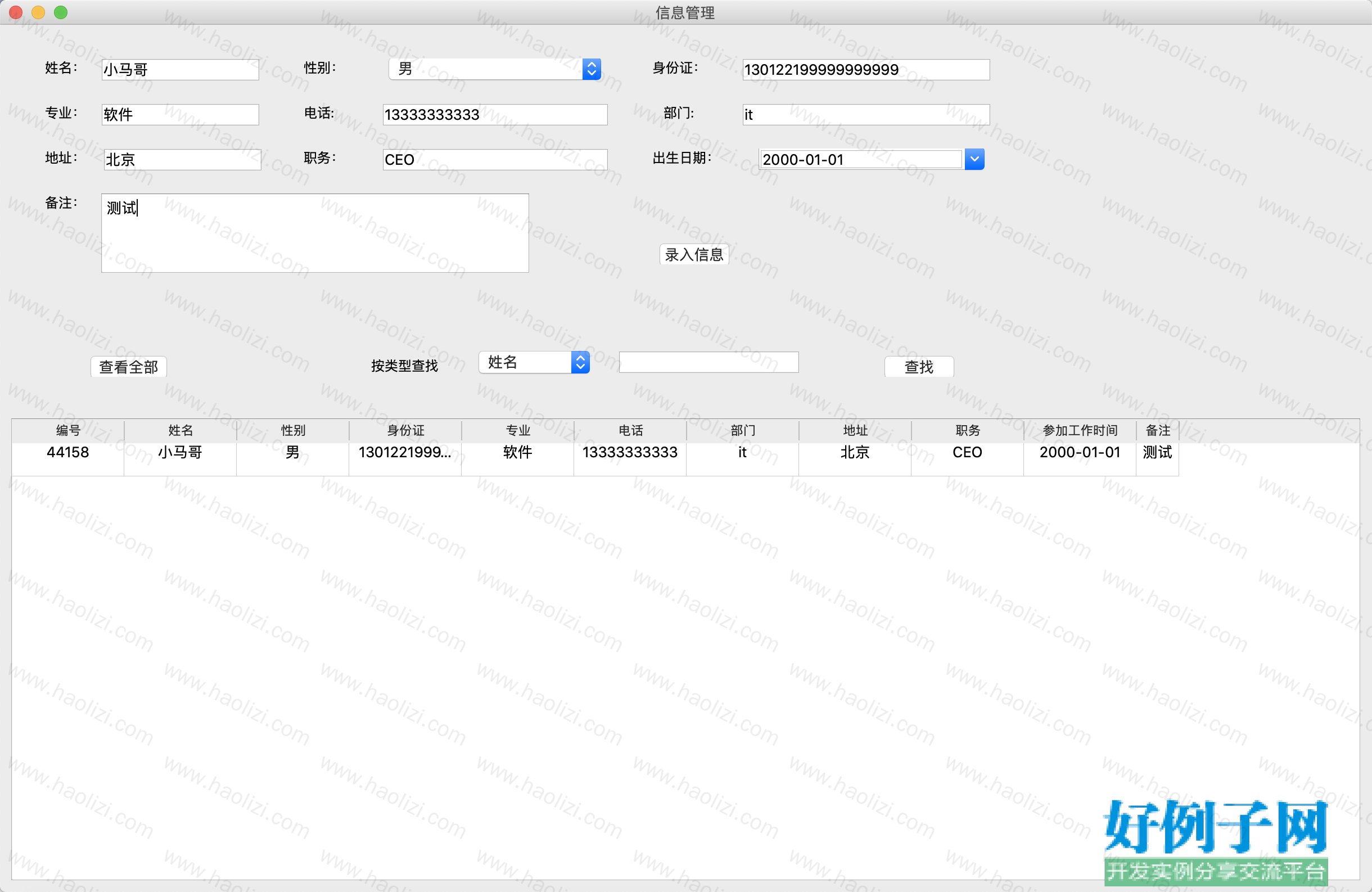Click the 电话 input field with 13333333333

pyautogui.click(x=495, y=115)
